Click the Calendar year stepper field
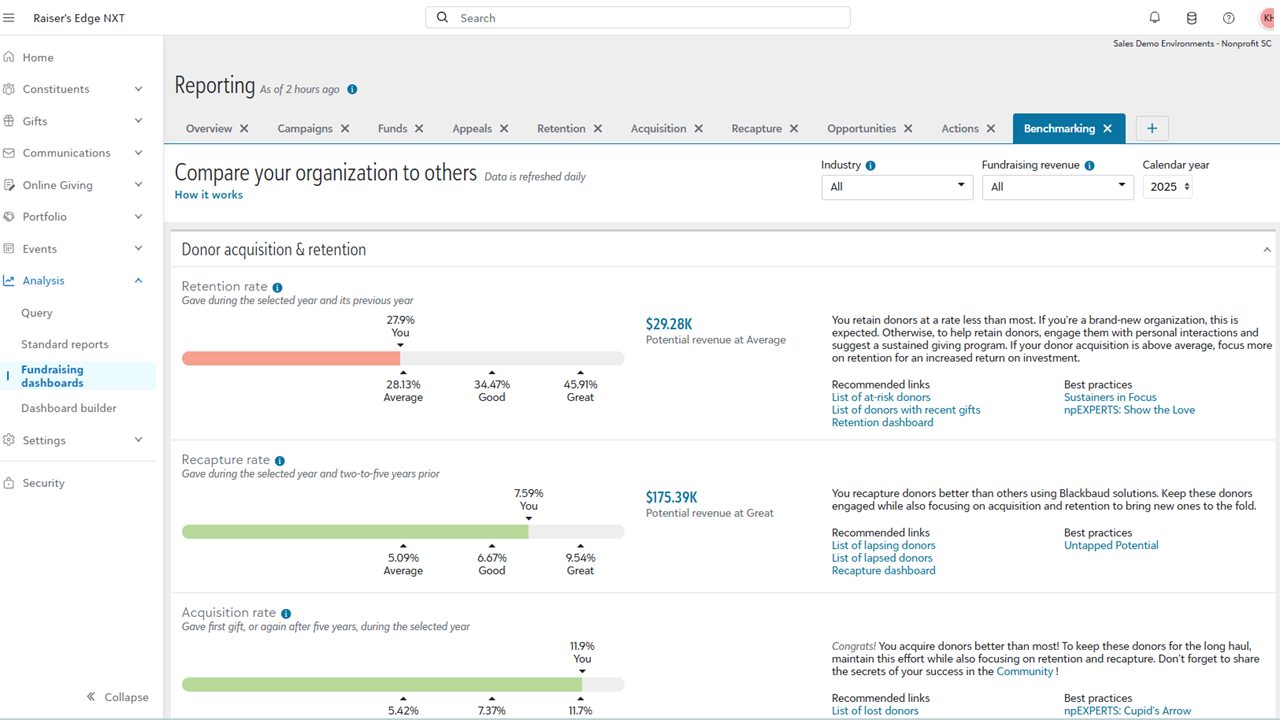1280x720 pixels. click(1167, 187)
